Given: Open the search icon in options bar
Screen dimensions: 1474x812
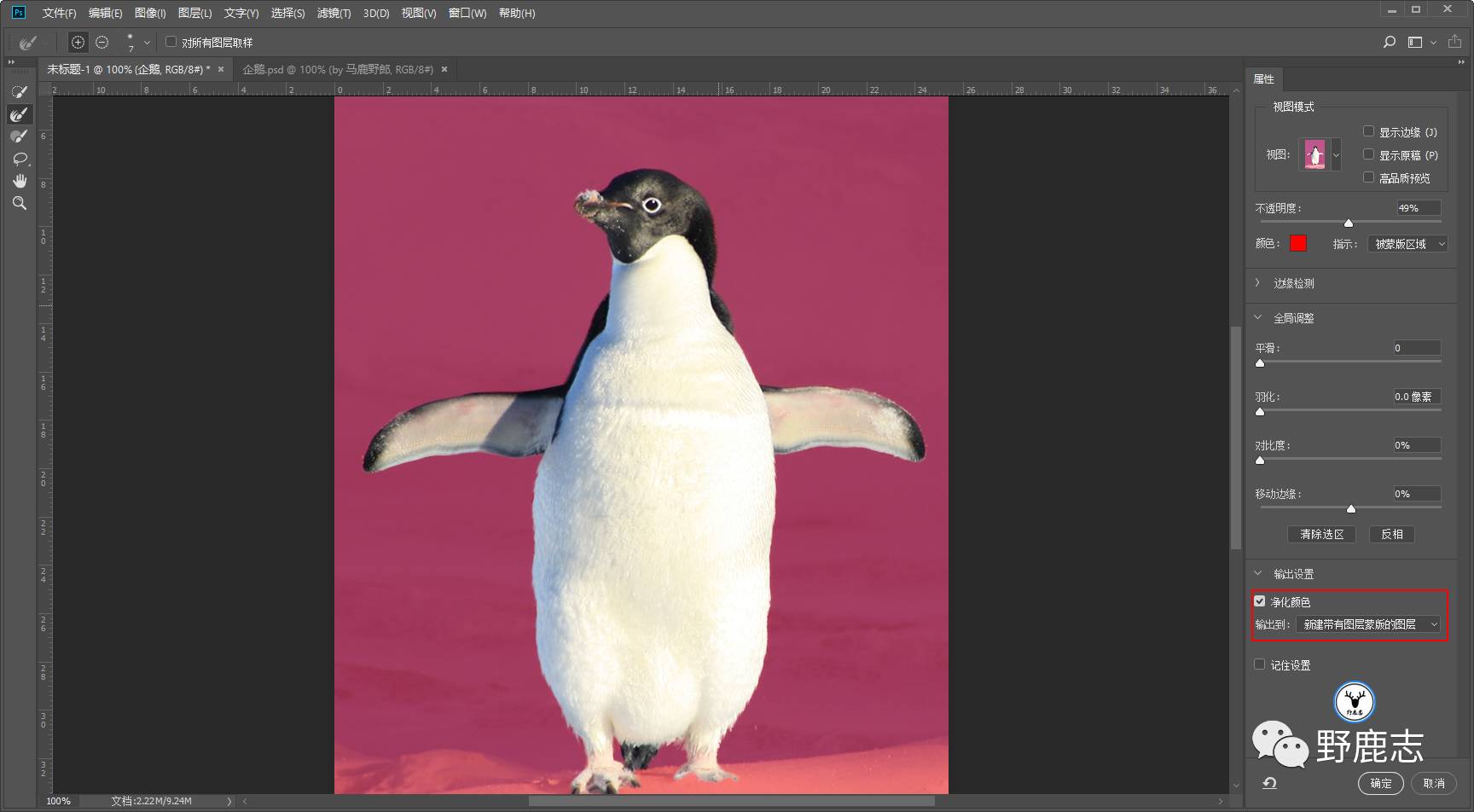Looking at the screenshot, I should [1389, 42].
